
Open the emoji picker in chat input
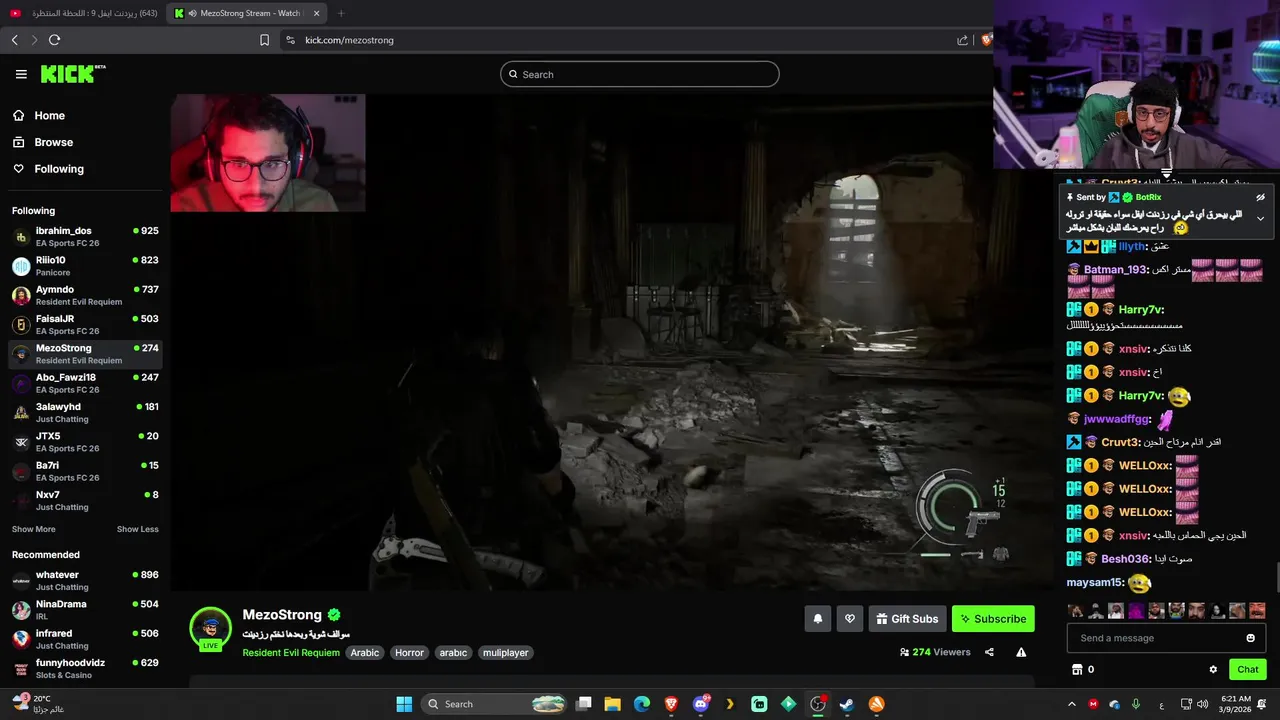click(1250, 638)
